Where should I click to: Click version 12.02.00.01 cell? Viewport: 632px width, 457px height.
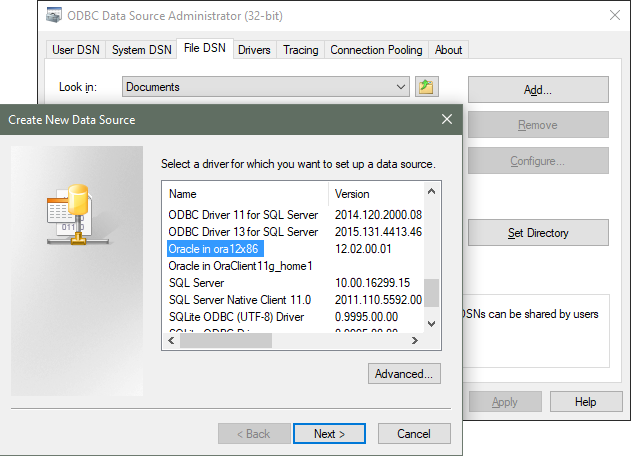363,249
